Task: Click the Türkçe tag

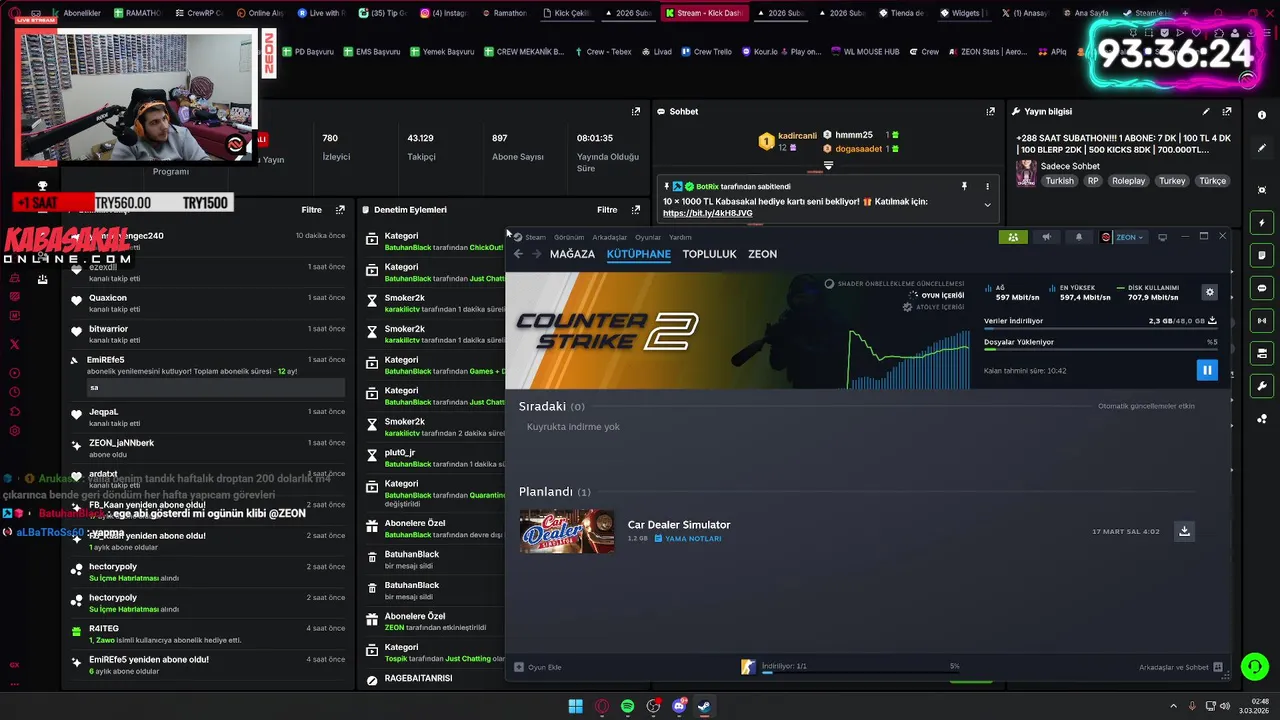Action: (1212, 181)
